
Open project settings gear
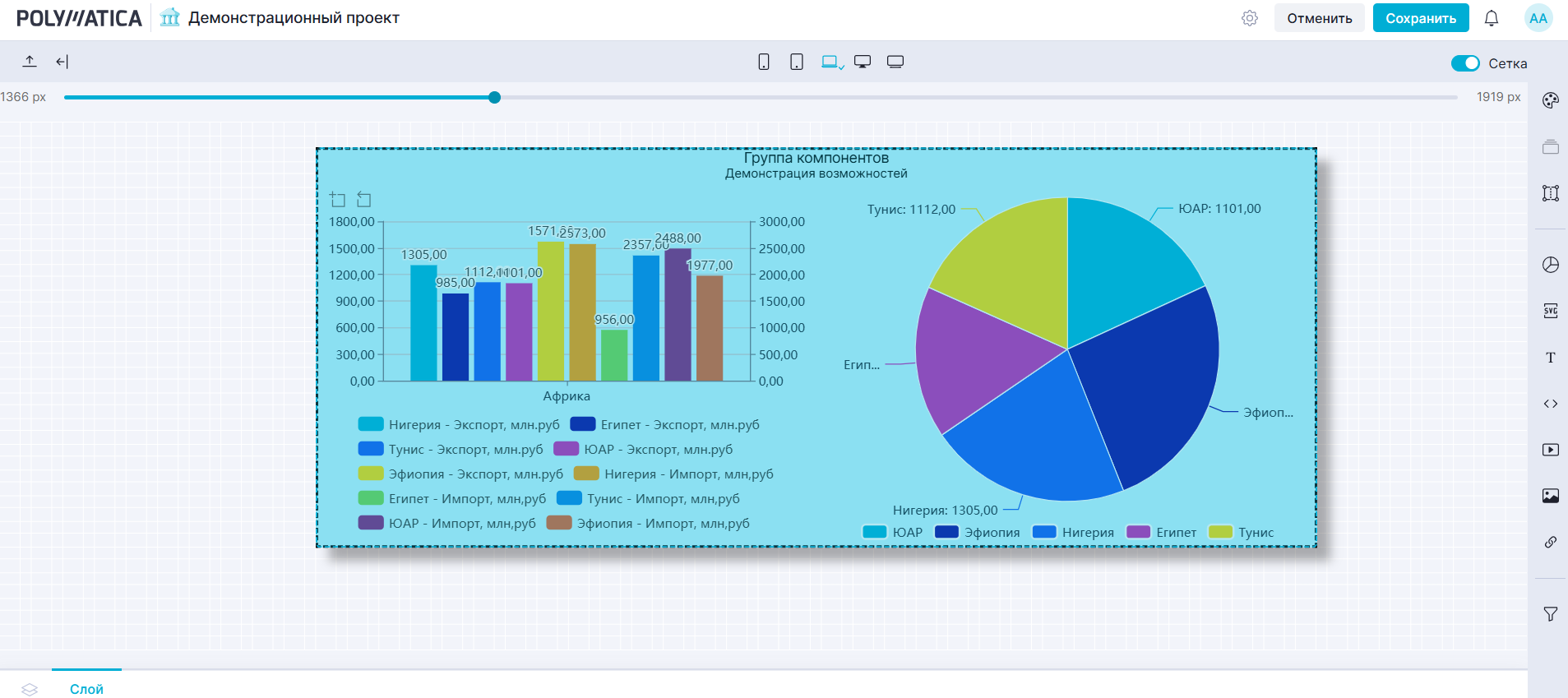(1249, 18)
